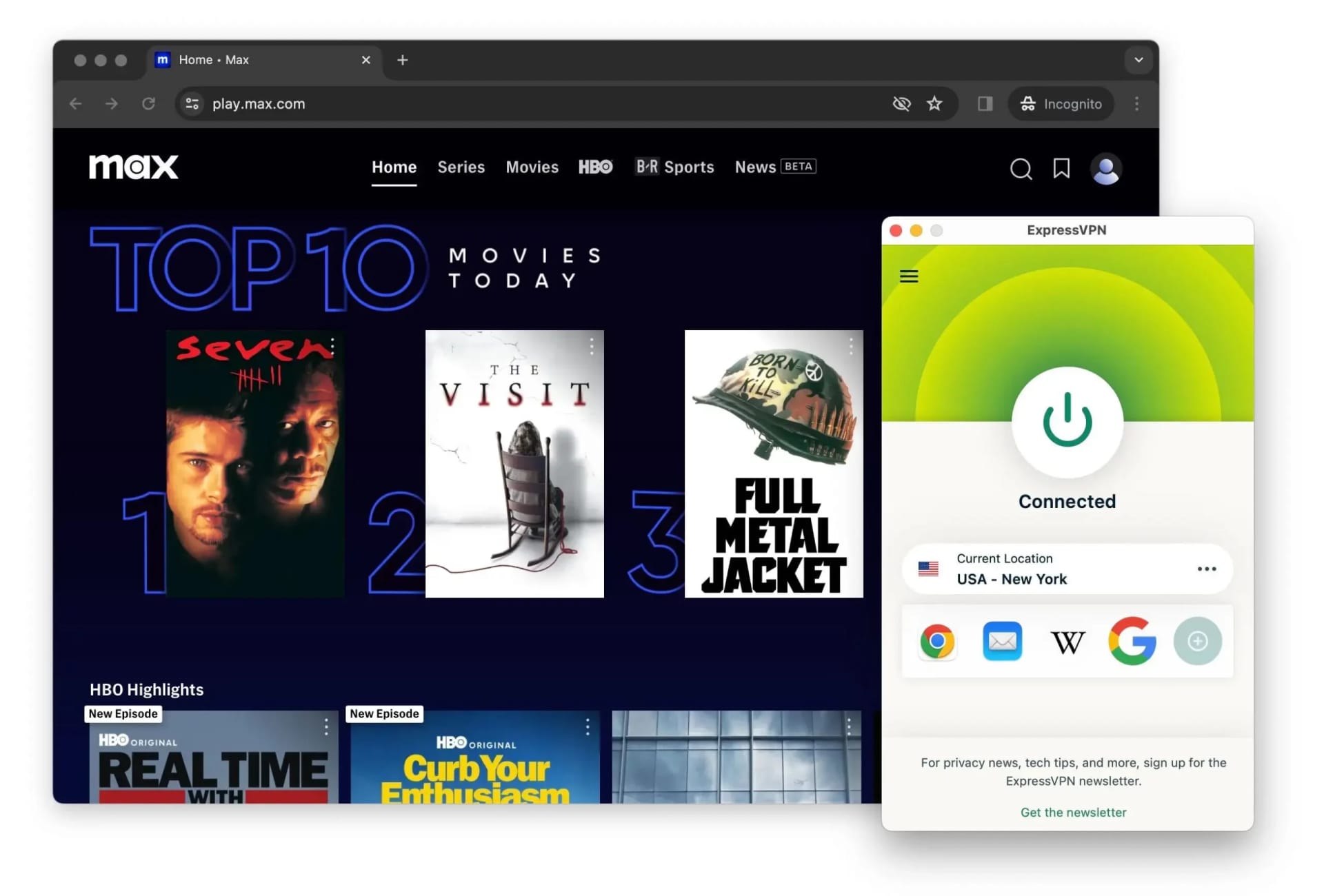Click the Chrome icon in ExpressVPN shortcuts
This screenshot has height=896, width=1324.
coord(937,641)
